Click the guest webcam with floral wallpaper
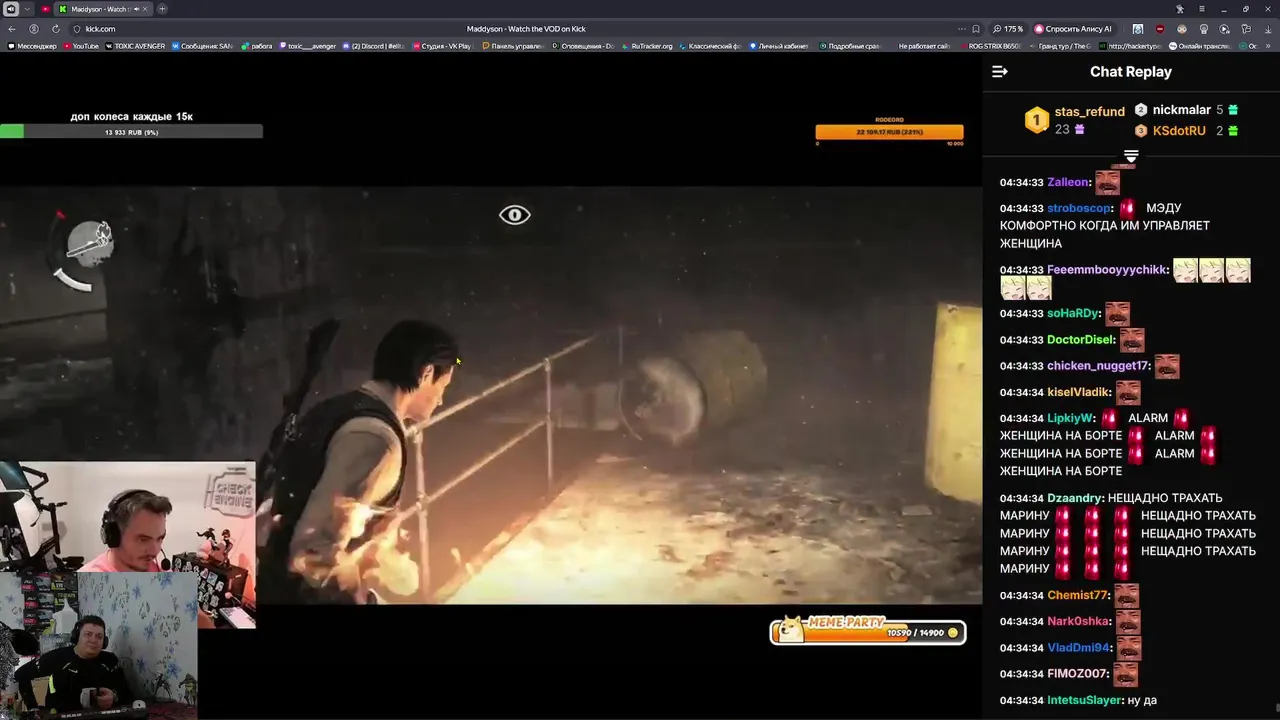 coord(98,645)
